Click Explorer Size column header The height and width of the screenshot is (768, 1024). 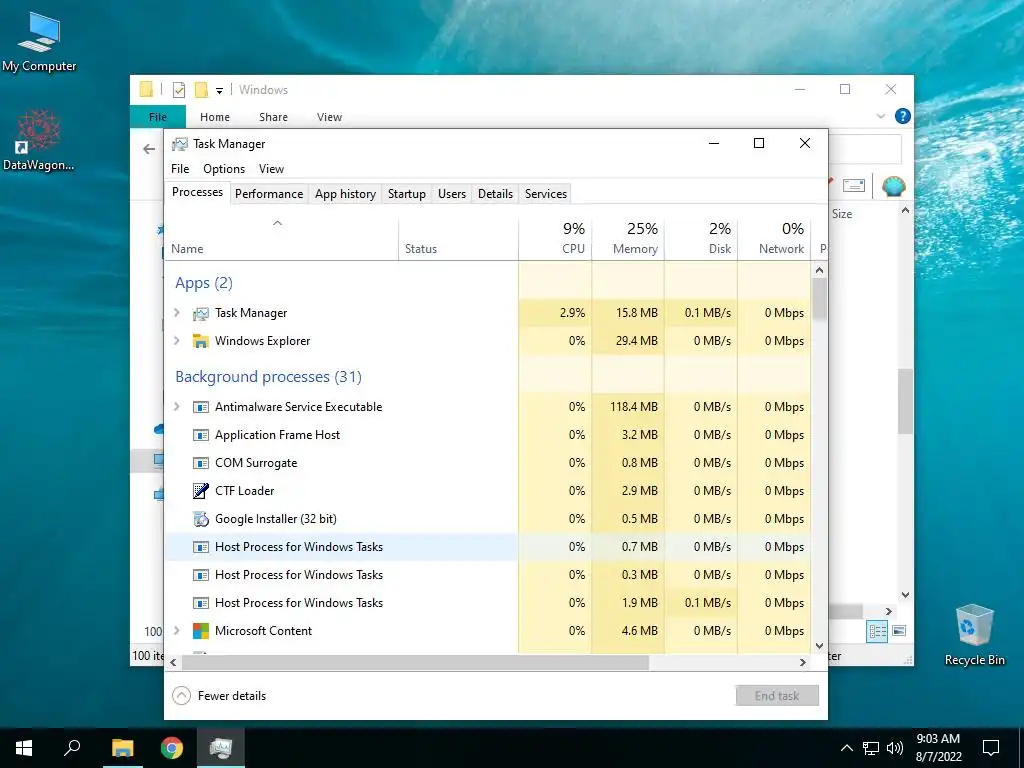(842, 214)
